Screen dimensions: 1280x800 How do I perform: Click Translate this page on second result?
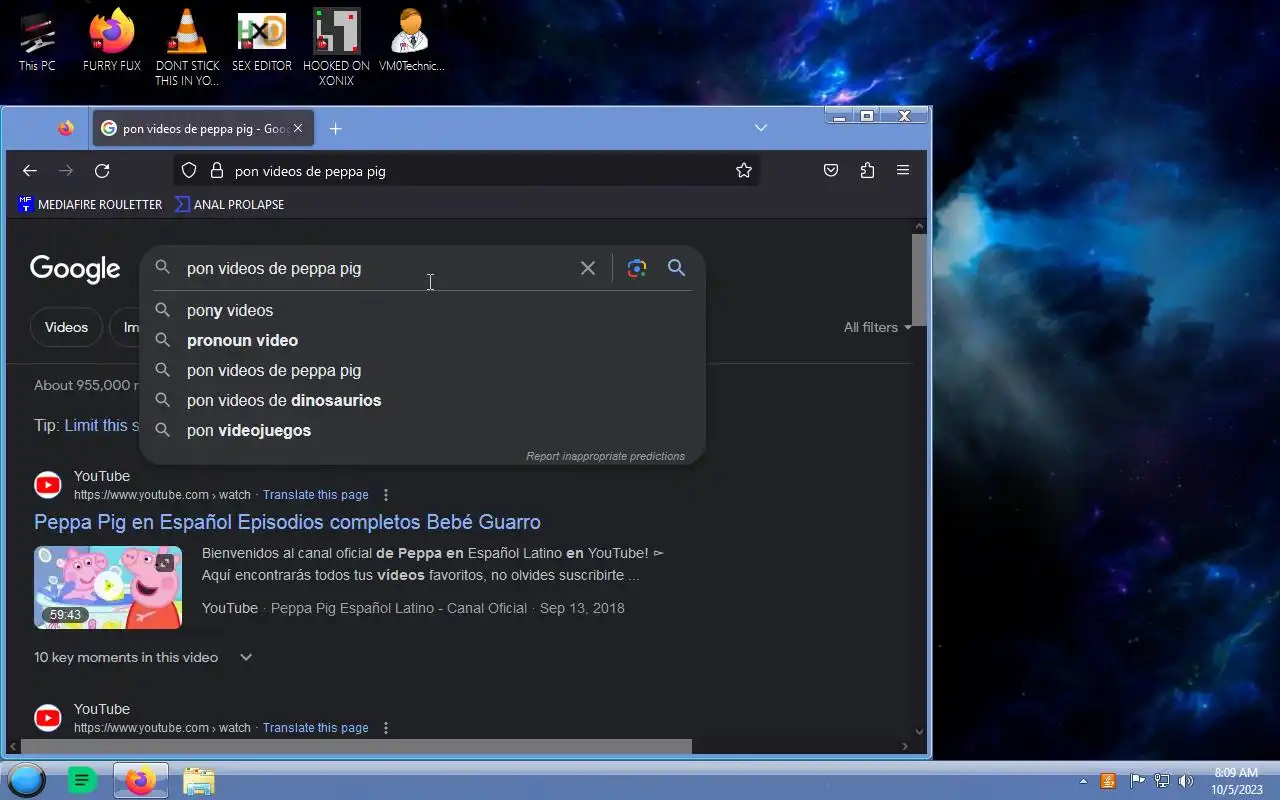[x=315, y=728]
